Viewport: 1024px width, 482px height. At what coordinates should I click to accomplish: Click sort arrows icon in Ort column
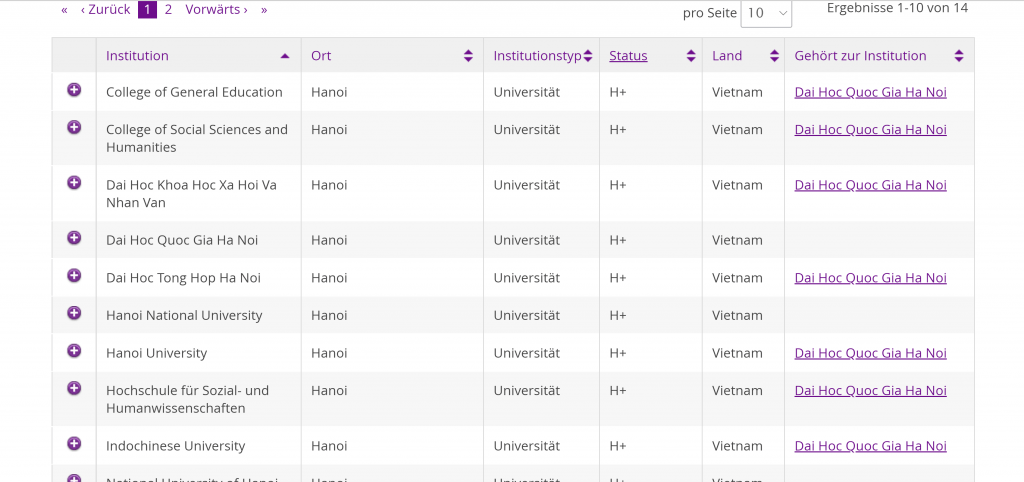[468, 56]
